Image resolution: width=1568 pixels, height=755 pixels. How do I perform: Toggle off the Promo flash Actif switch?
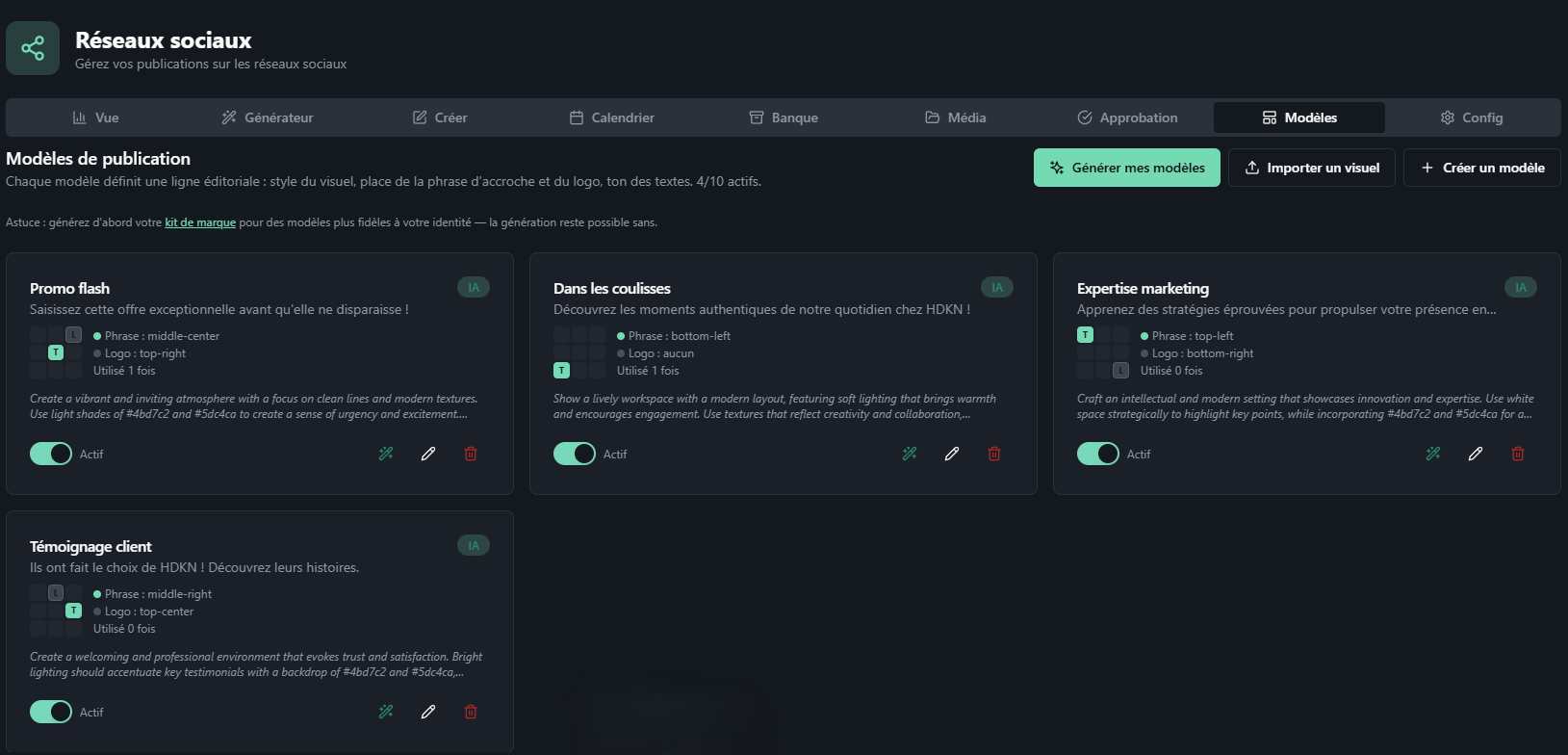(x=51, y=454)
